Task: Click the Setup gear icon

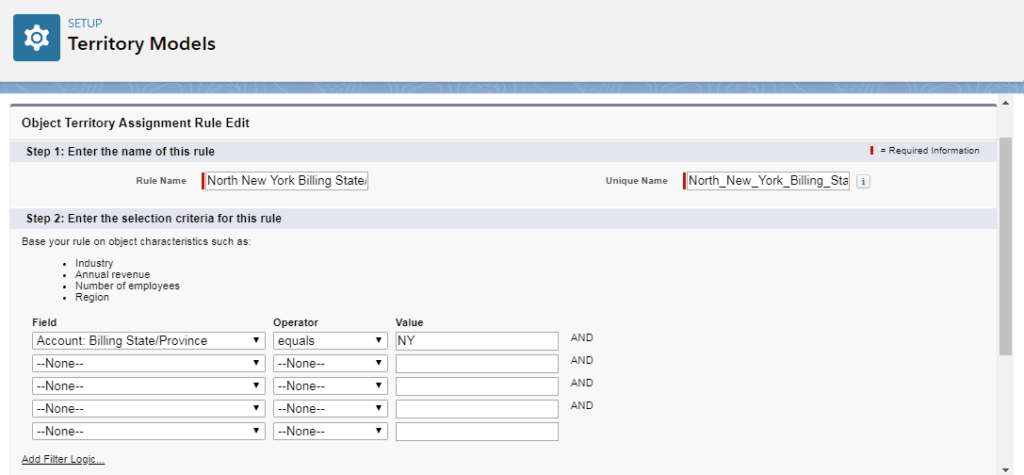Action: click(37, 37)
